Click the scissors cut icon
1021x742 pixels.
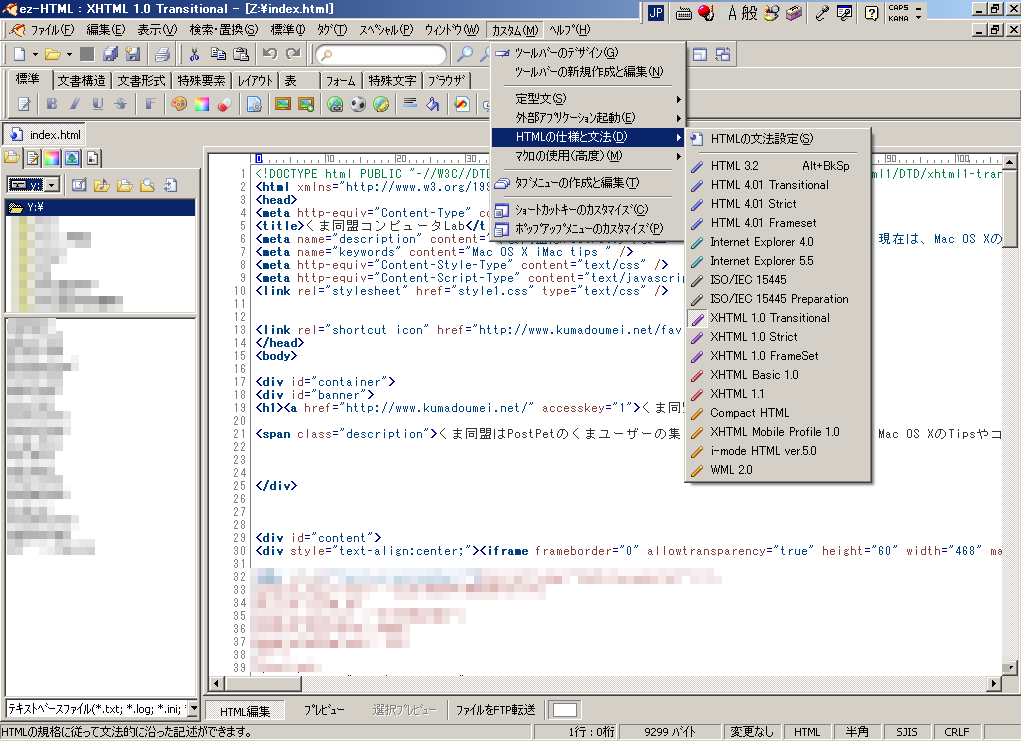(x=194, y=55)
